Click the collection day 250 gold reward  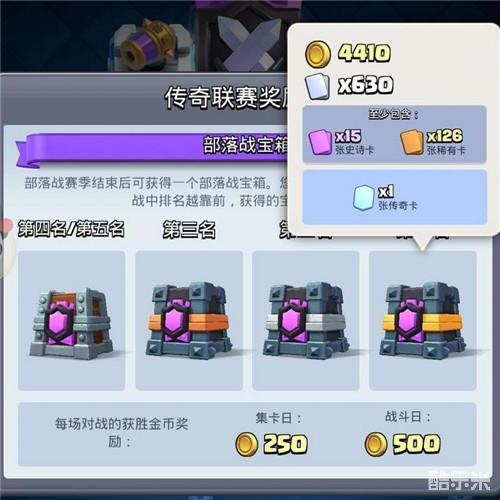pyautogui.click(x=271, y=444)
